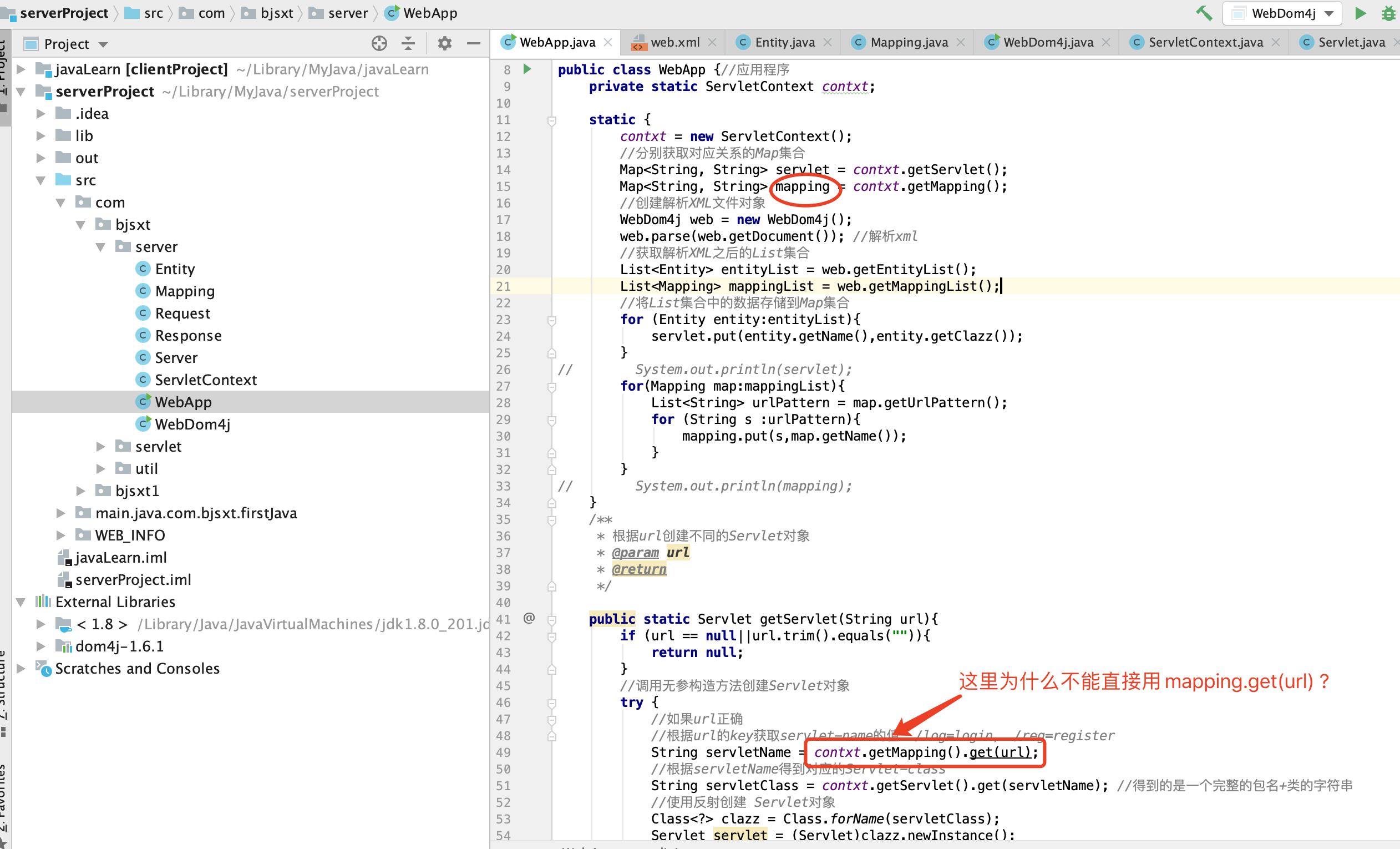Click the @ gutter icon beside getServlet method

529,618
